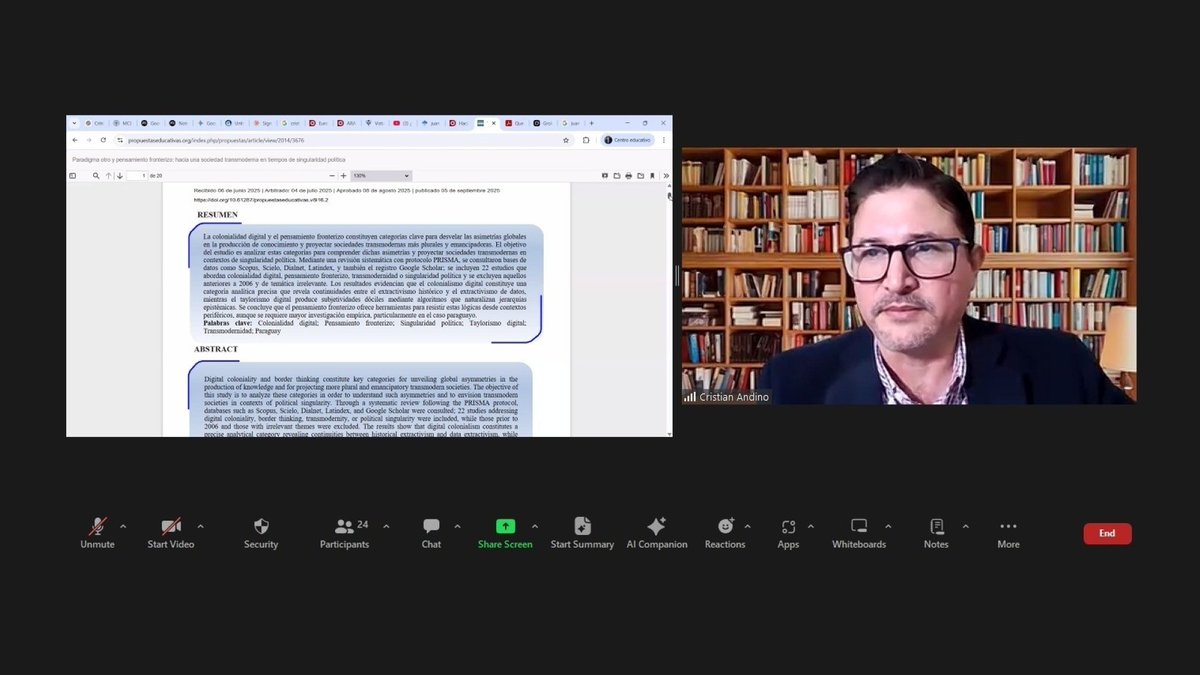Switch to the Que browser tab
The height and width of the screenshot is (675, 1200).
515,123
